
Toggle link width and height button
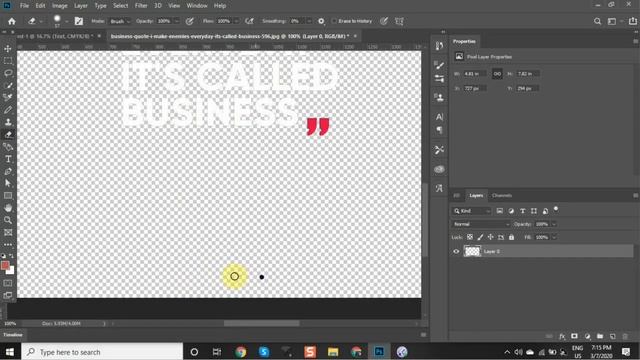pos(497,74)
